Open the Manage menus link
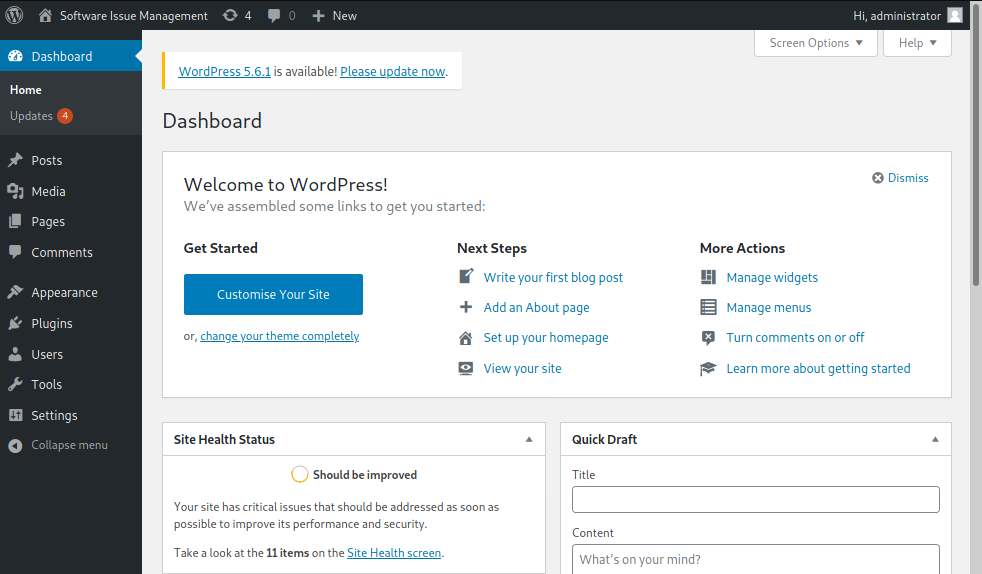The height and width of the screenshot is (574, 982). click(x=768, y=307)
